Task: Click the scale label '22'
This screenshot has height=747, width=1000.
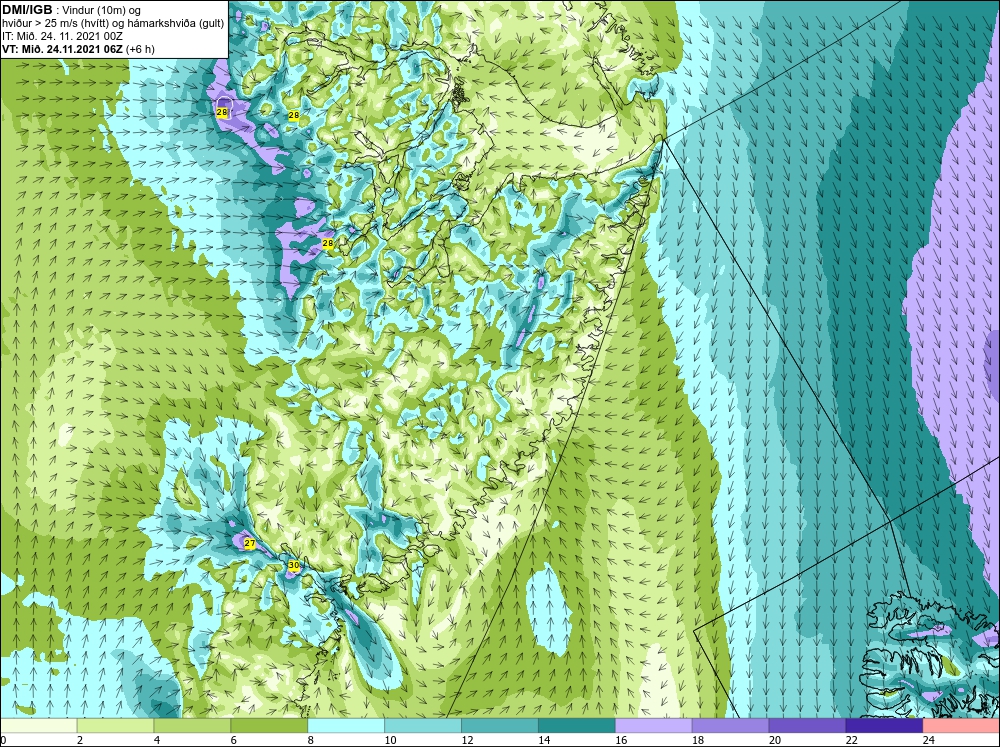Action: coord(851,740)
